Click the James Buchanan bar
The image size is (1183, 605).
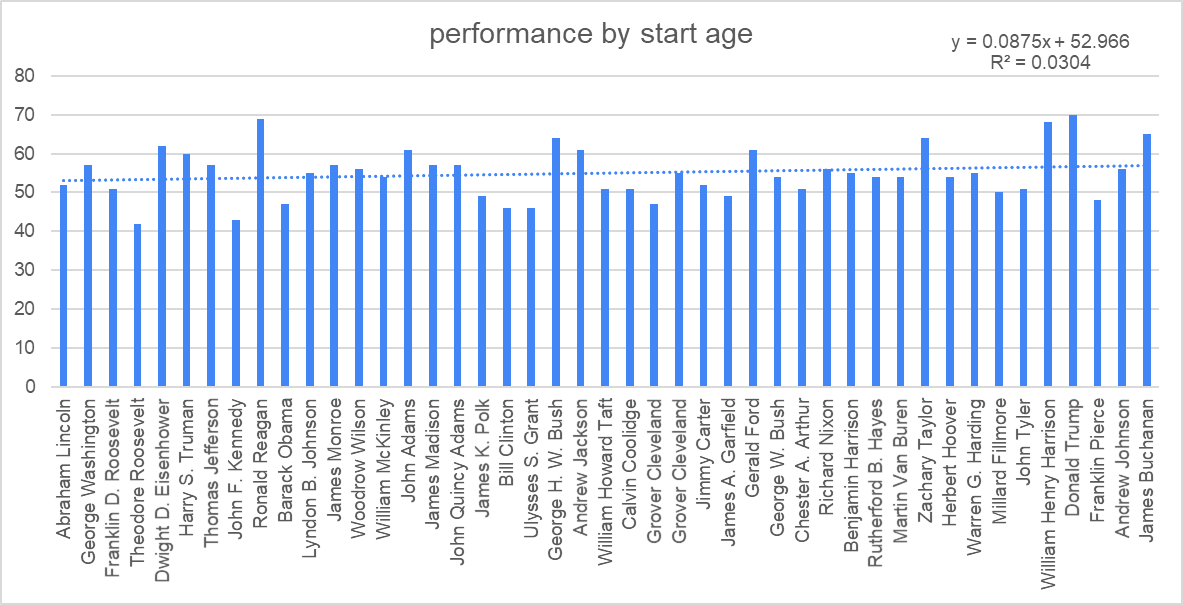[1147, 260]
